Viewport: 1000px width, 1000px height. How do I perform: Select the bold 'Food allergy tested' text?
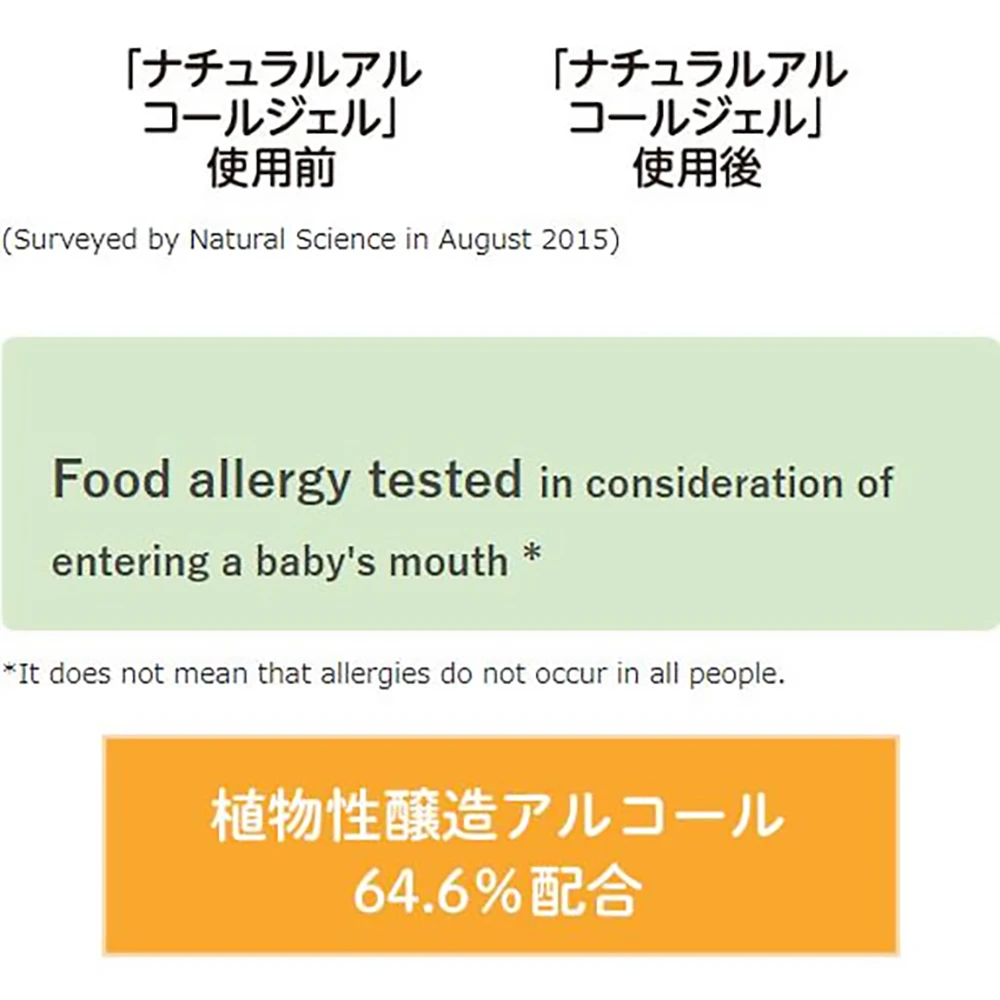(x=287, y=480)
